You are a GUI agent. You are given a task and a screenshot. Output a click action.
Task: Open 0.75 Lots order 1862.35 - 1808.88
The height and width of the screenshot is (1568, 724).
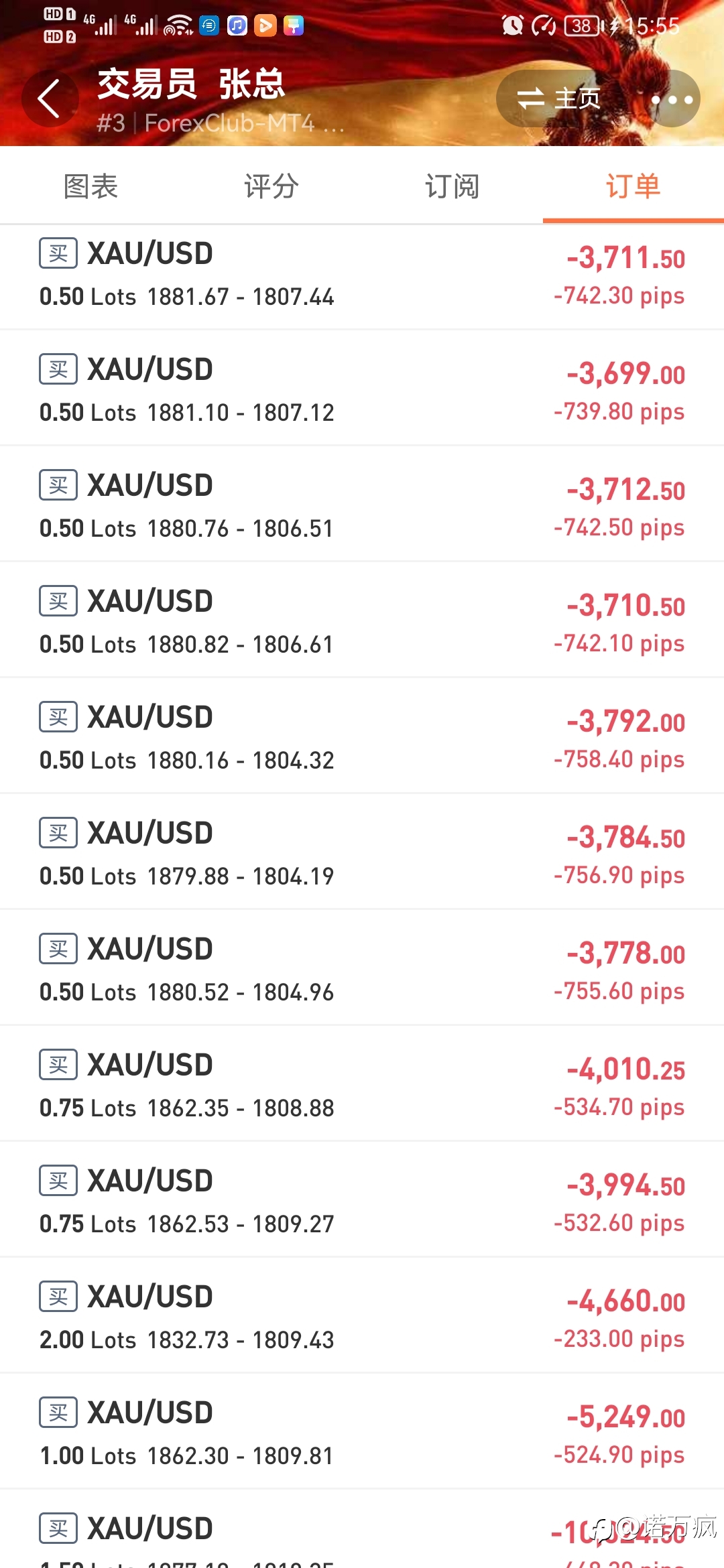point(362,1084)
